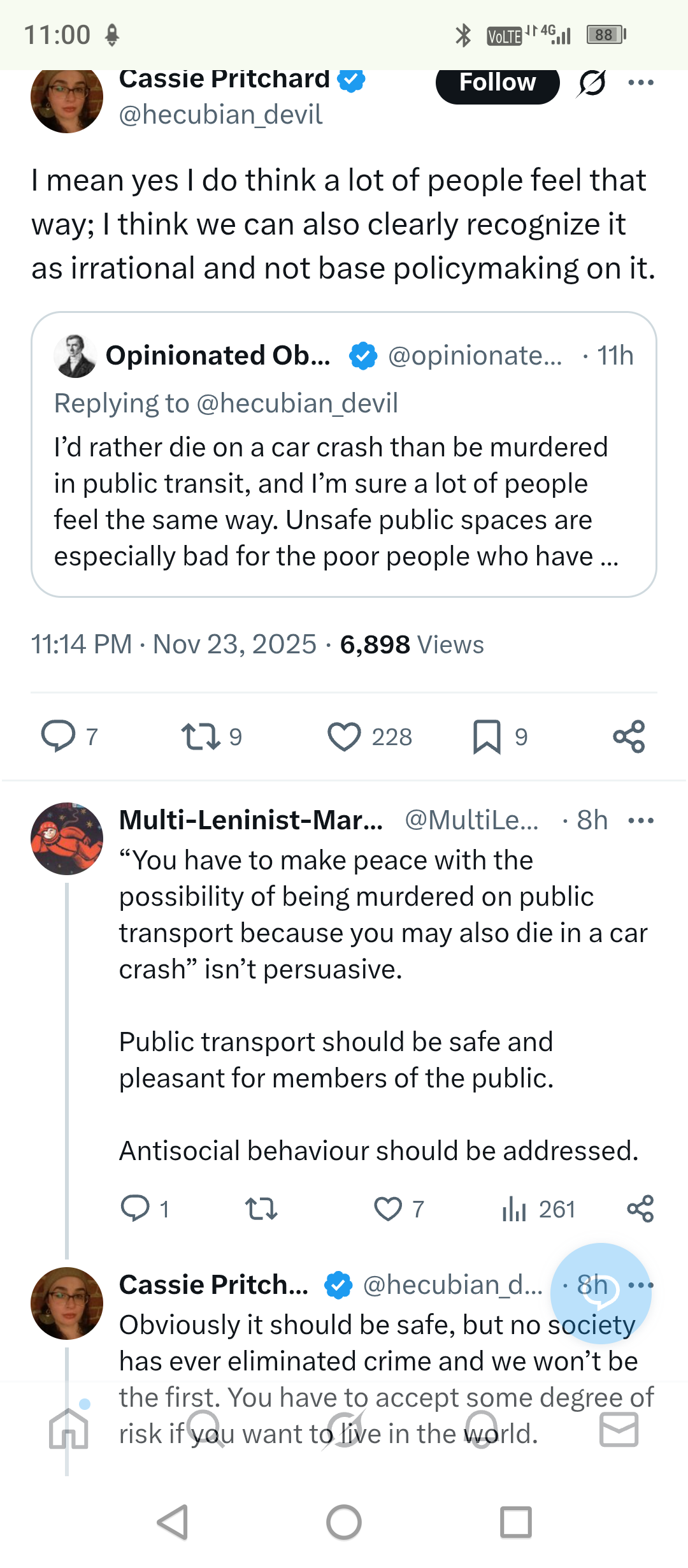Reply to Multi-Leninist-Mar's comment
This screenshot has height=1568, width=688.
[x=135, y=1209]
